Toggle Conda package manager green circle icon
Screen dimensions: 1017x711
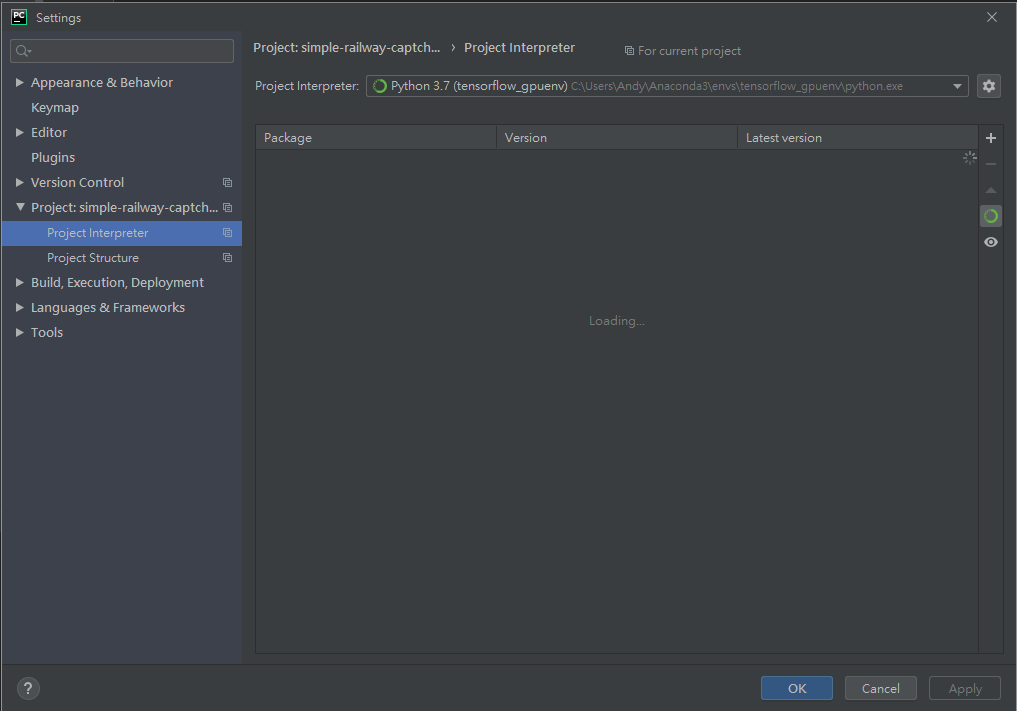pyautogui.click(x=990, y=216)
